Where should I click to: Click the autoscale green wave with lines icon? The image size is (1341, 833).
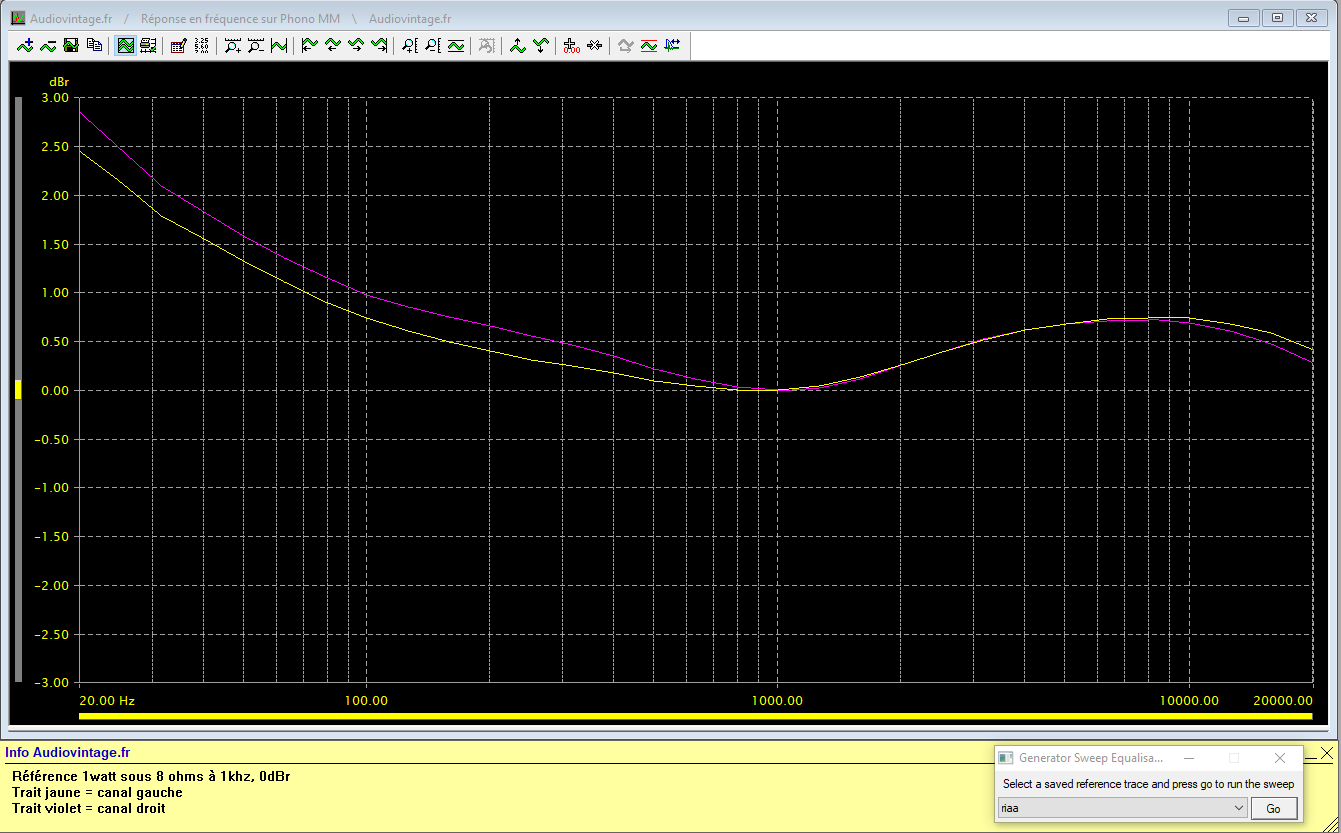456,45
